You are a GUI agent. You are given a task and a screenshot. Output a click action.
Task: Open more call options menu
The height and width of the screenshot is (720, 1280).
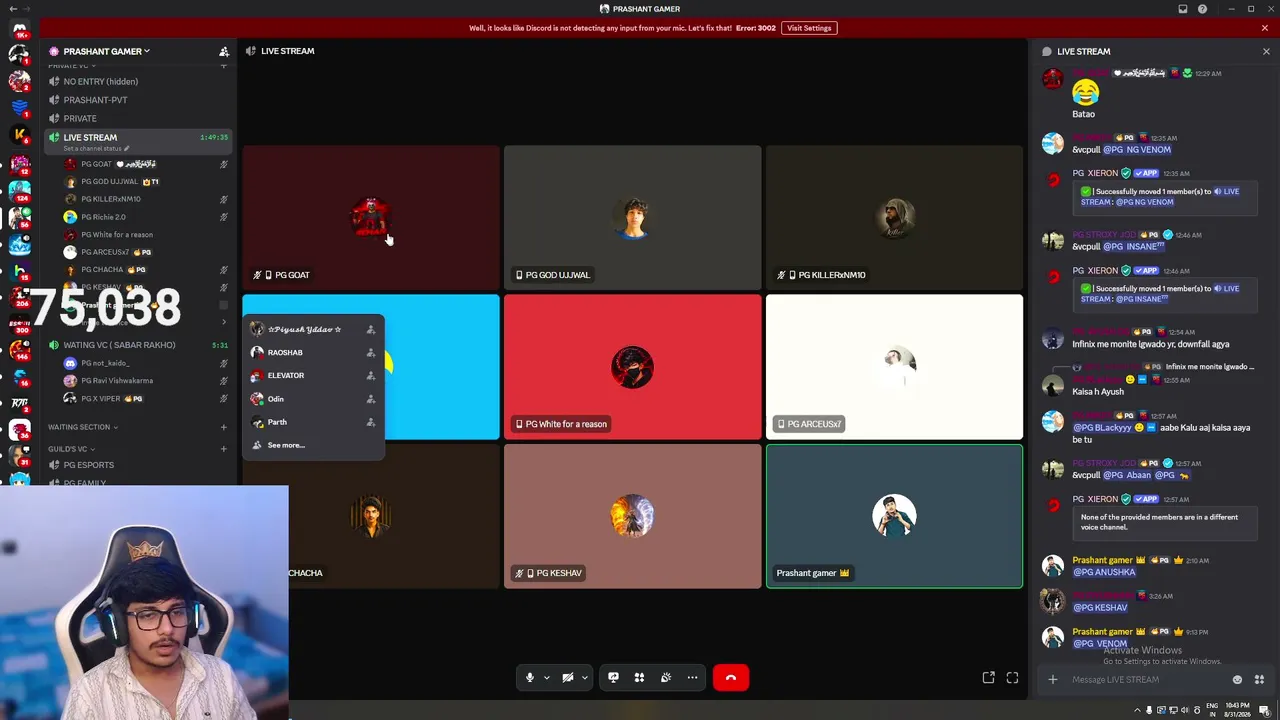click(692, 678)
